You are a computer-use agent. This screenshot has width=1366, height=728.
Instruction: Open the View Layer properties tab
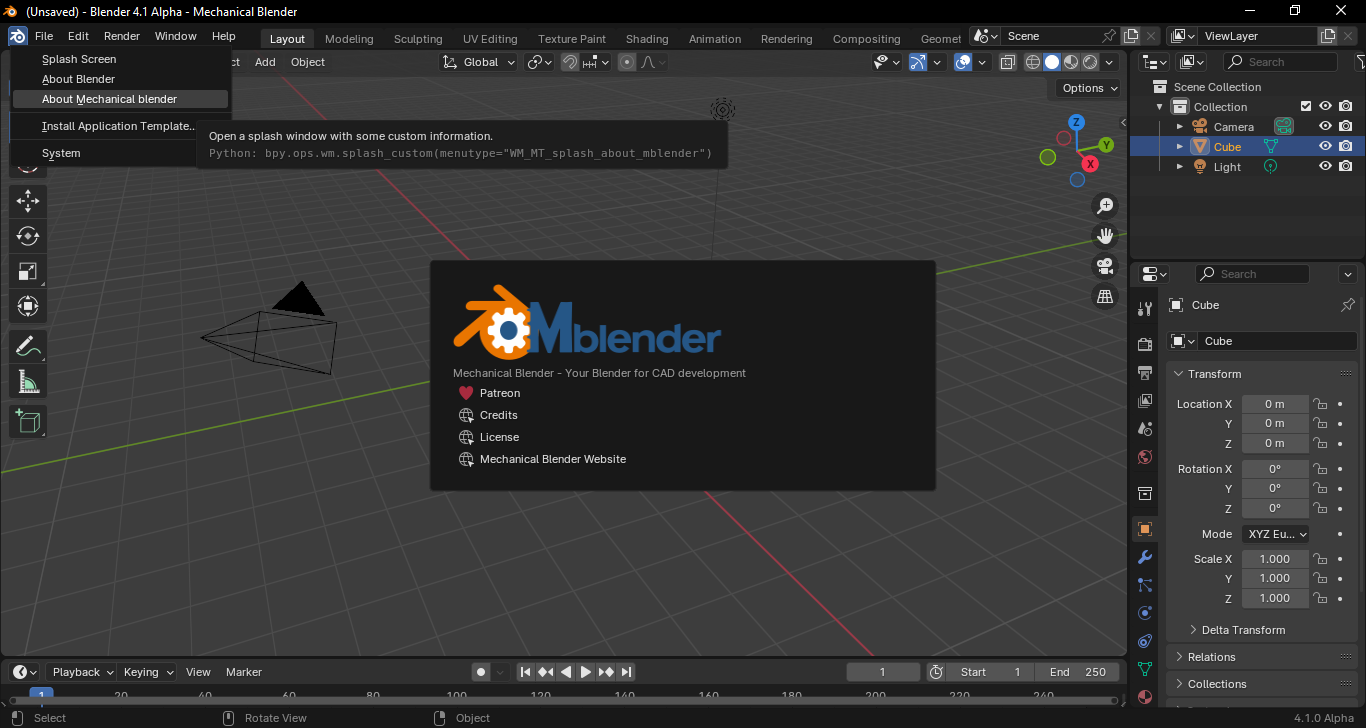1145,401
